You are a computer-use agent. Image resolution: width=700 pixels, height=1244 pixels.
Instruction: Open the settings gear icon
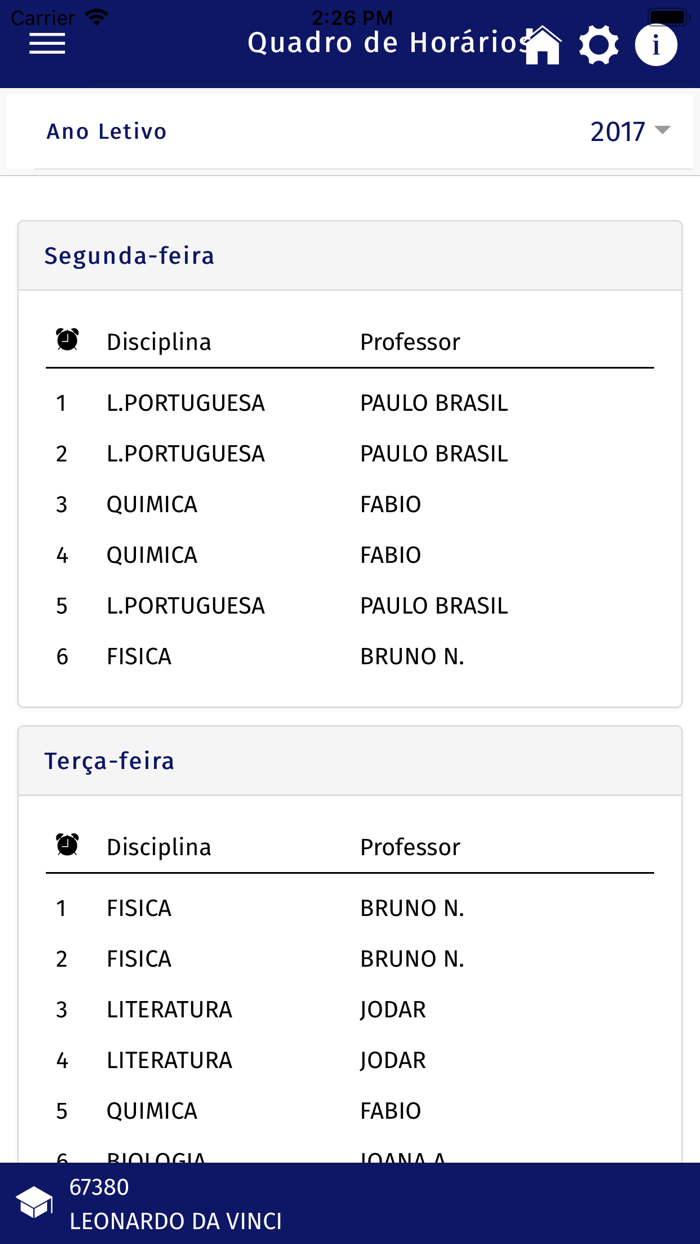[599, 43]
